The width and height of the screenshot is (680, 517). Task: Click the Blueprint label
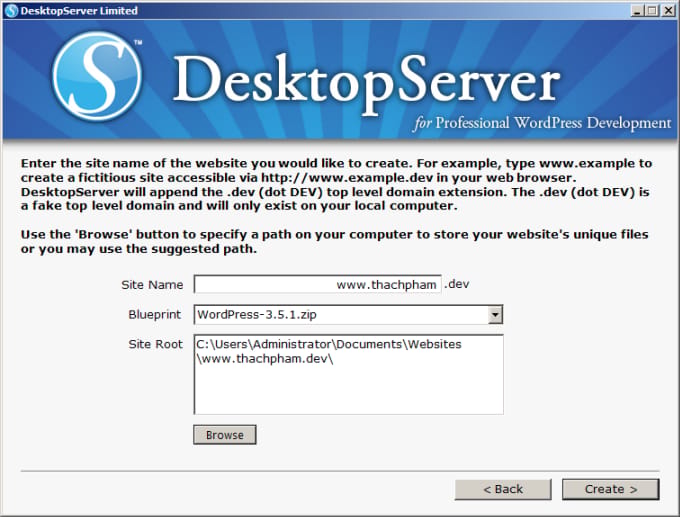154,314
